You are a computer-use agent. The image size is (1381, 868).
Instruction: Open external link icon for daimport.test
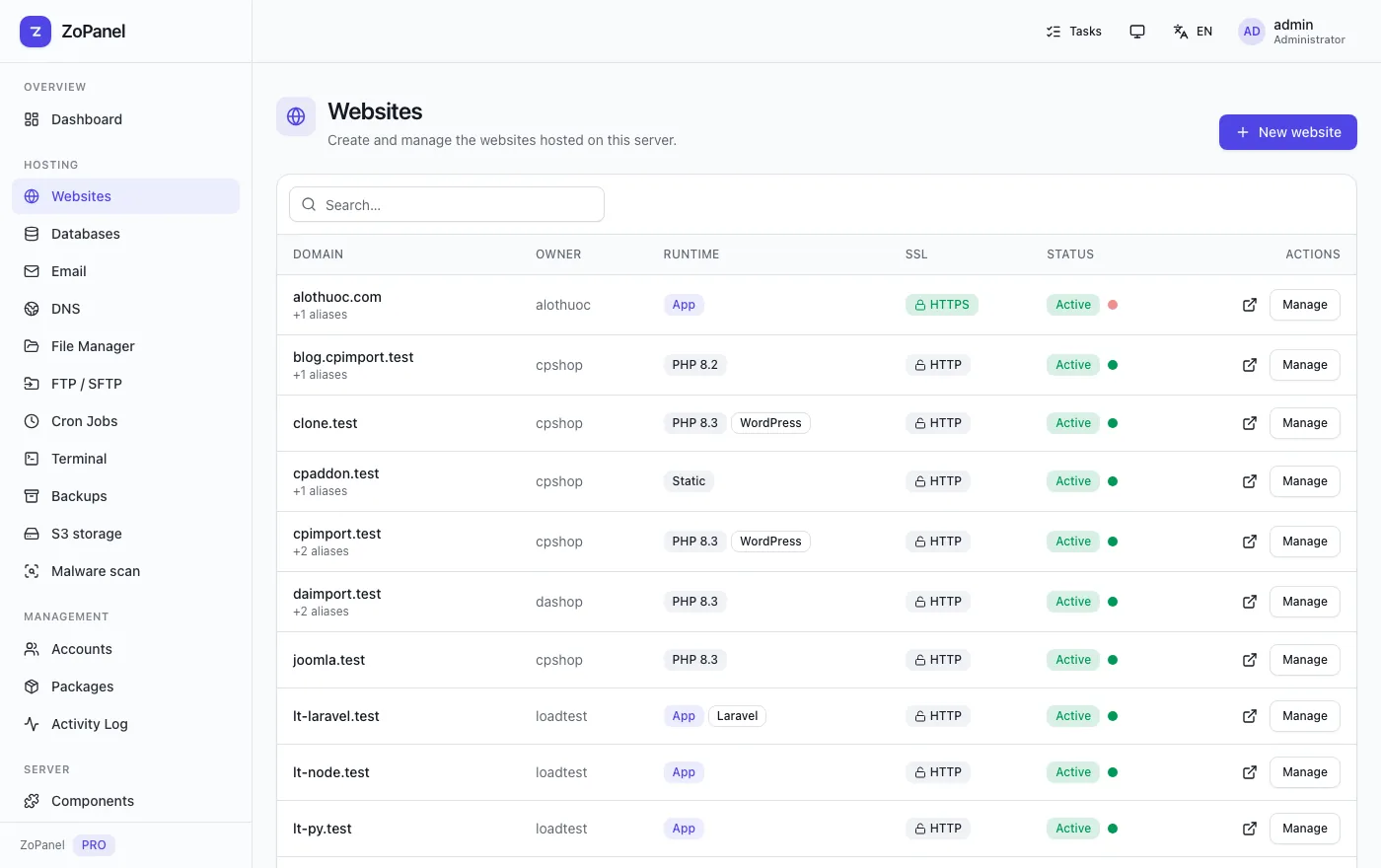click(x=1250, y=602)
